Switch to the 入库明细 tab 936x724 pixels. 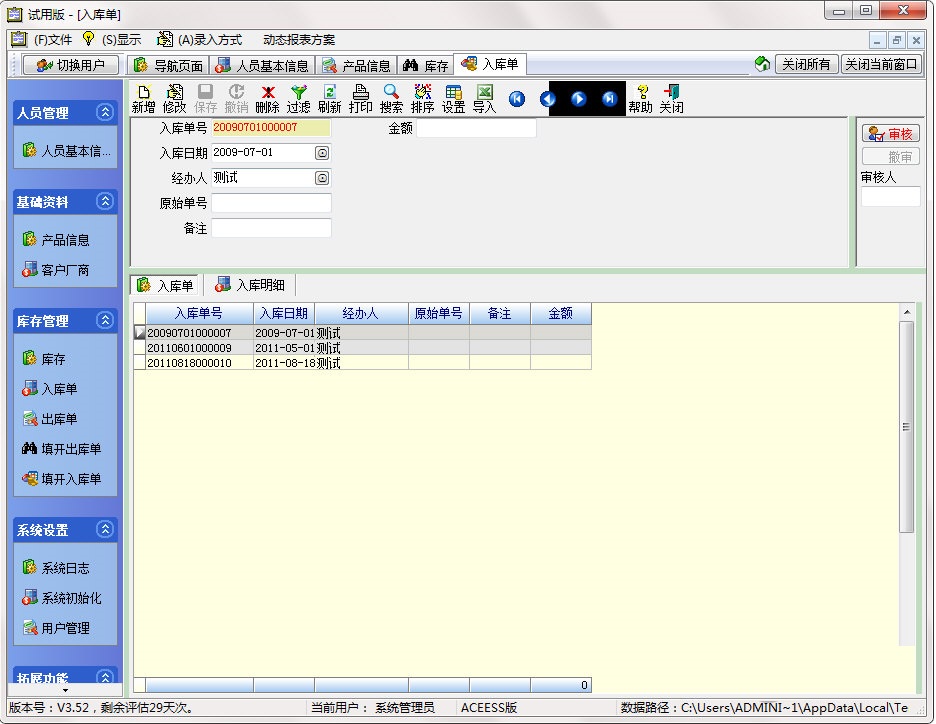[250, 285]
